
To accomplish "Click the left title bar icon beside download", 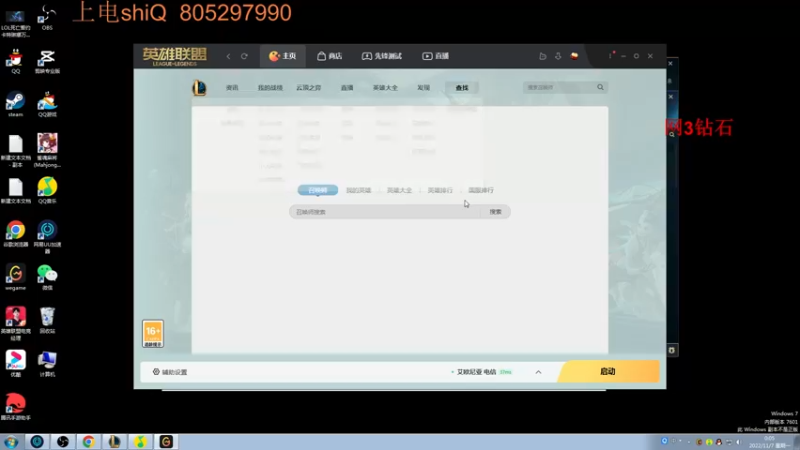I will pyautogui.click(x=543, y=56).
